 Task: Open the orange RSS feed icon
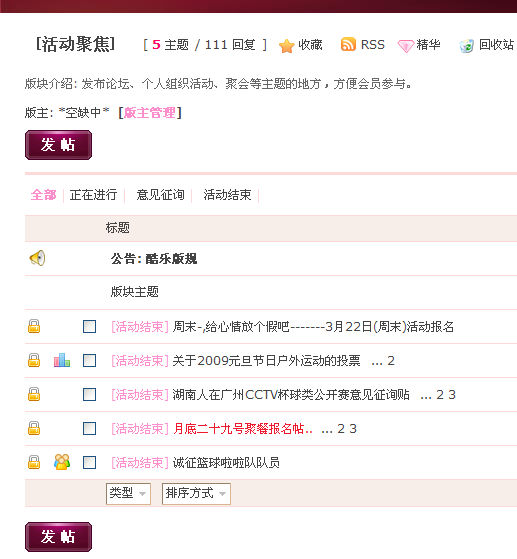pos(348,44)
